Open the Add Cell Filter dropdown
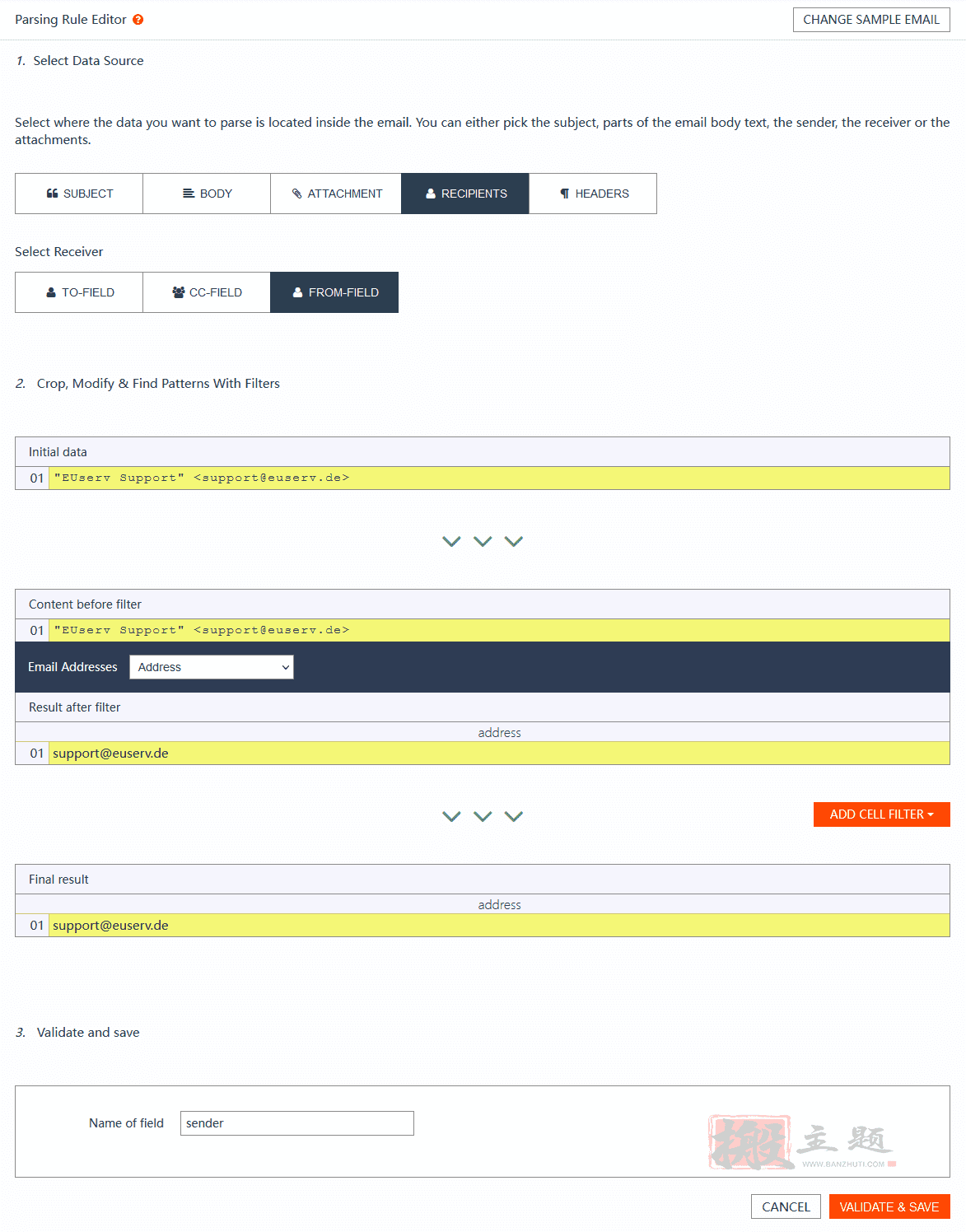966x1232 pixels. (x=882, y=814)
